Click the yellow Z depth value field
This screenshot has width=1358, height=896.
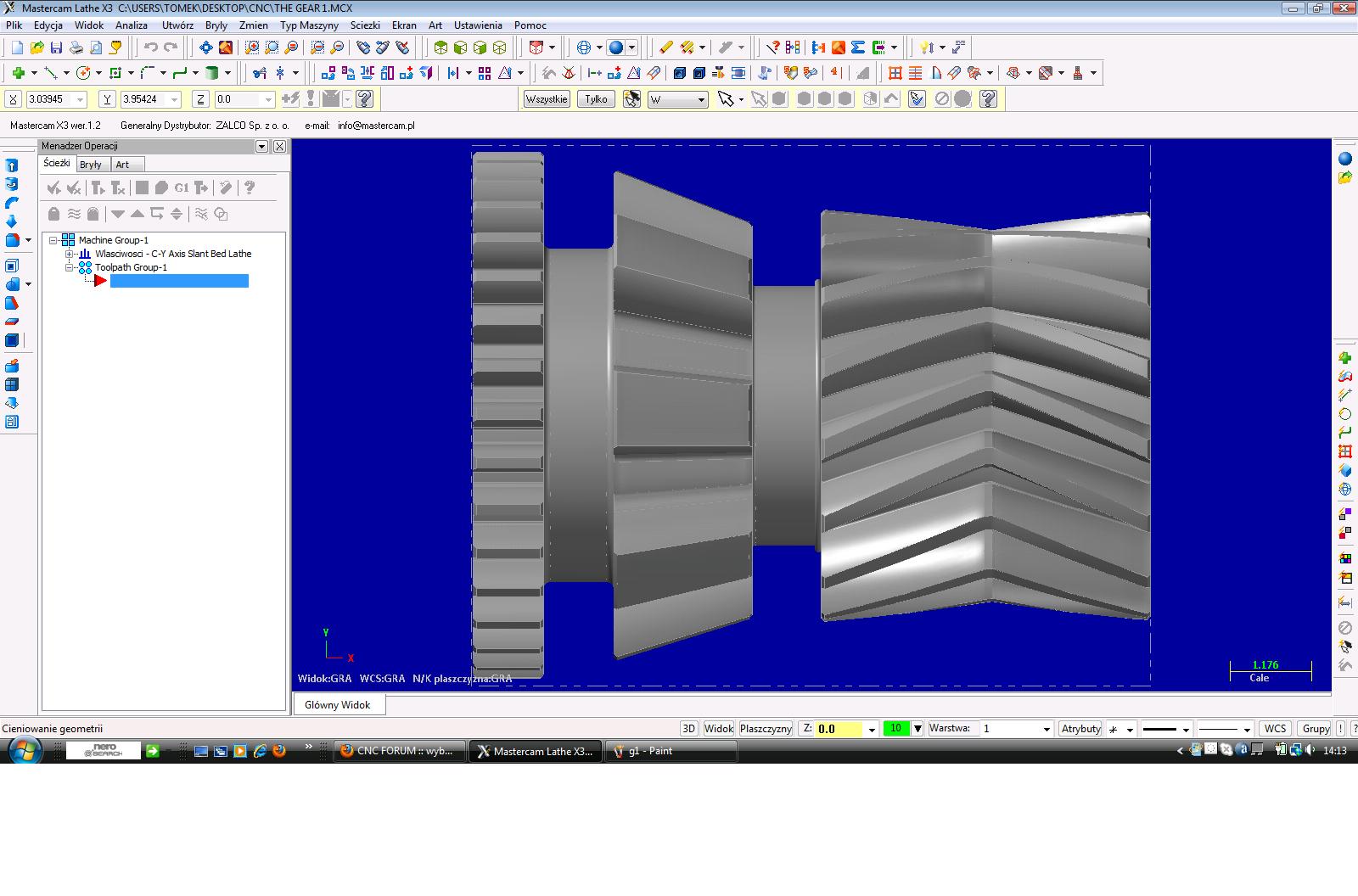[x=839, y=729]
